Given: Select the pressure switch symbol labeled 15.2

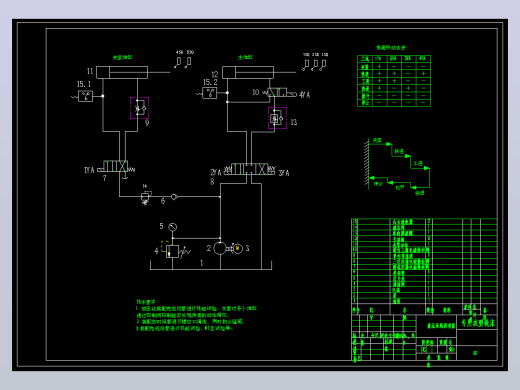Looking at the screenshot, I should pos(210,93).
